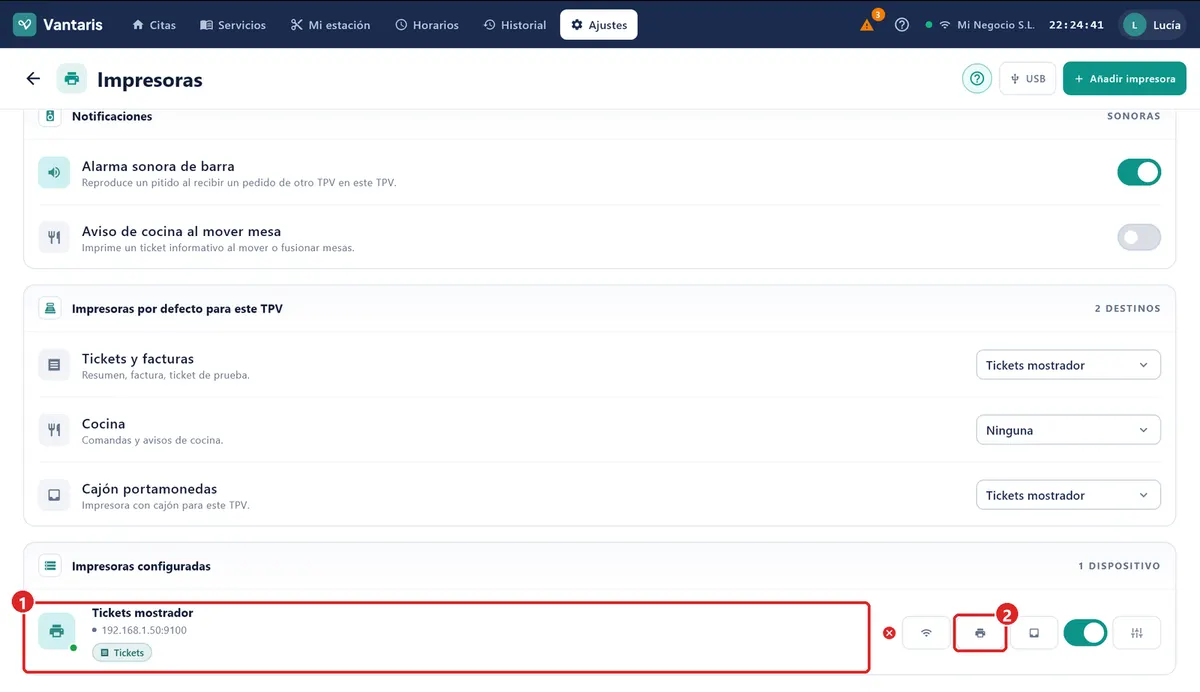Image resolution: width=1200 pixels, height=692 pixels.
Task: Open the cash drawer via Tickets mostrador
Action: (1034, 633)
